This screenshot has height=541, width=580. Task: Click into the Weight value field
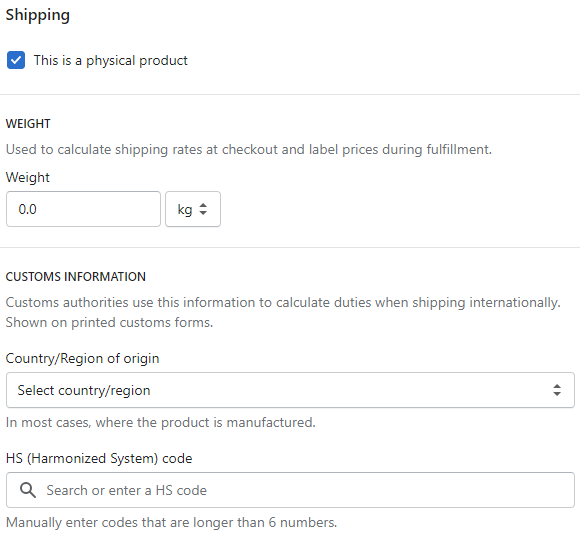[x=83, y=209]
